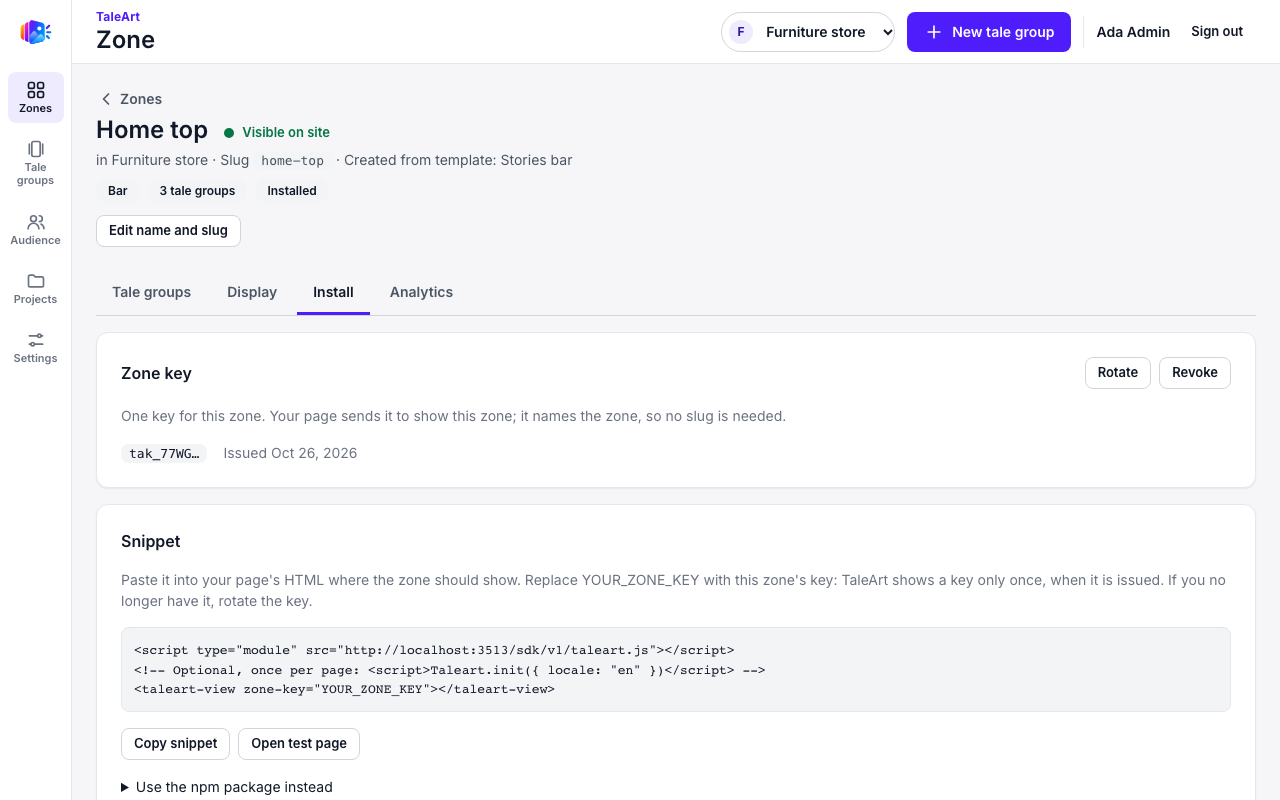Click the F avatar badge

(741, 32)
